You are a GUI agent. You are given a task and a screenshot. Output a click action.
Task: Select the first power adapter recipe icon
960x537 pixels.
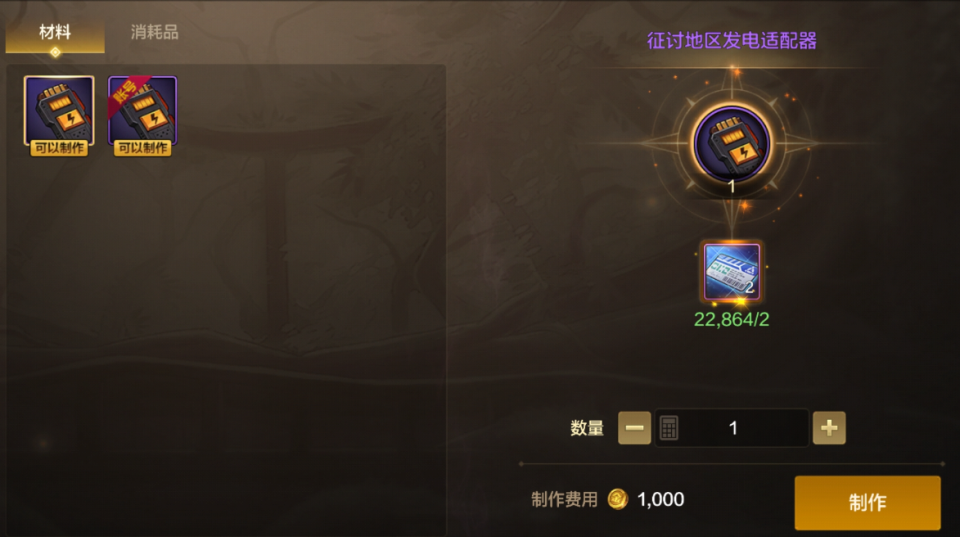pyautogui.click(x=59, y=111)
